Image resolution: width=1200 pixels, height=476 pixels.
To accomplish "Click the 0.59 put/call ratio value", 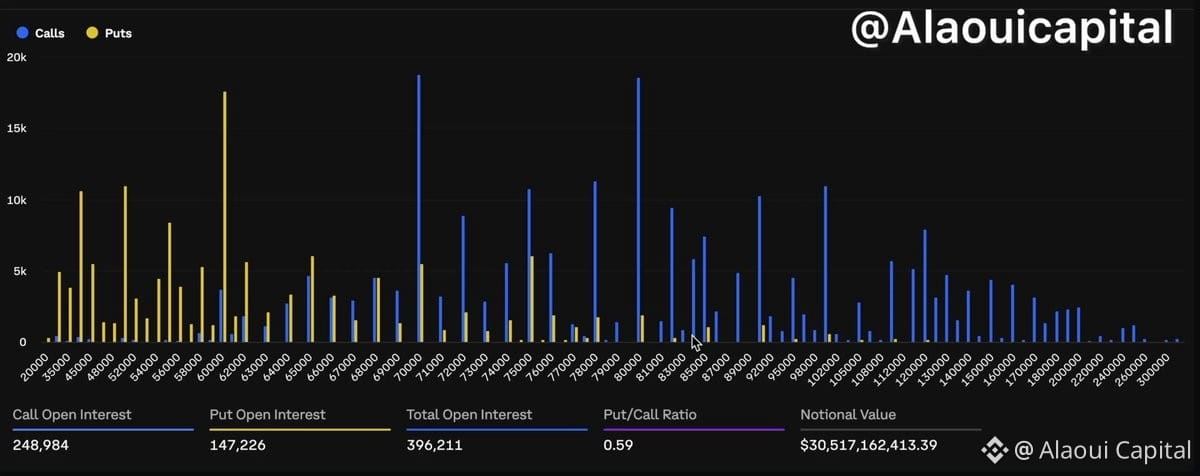I will [618, 445].
